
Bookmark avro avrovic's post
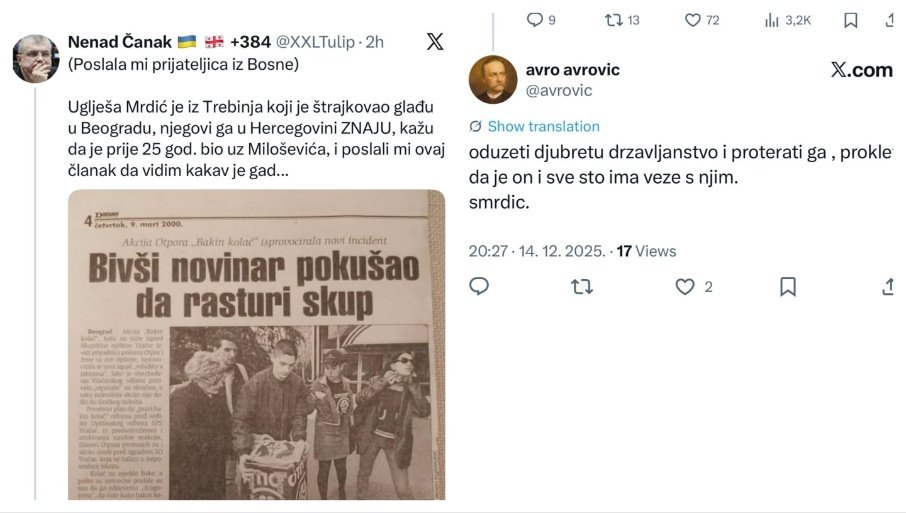[x=788, y=287]
